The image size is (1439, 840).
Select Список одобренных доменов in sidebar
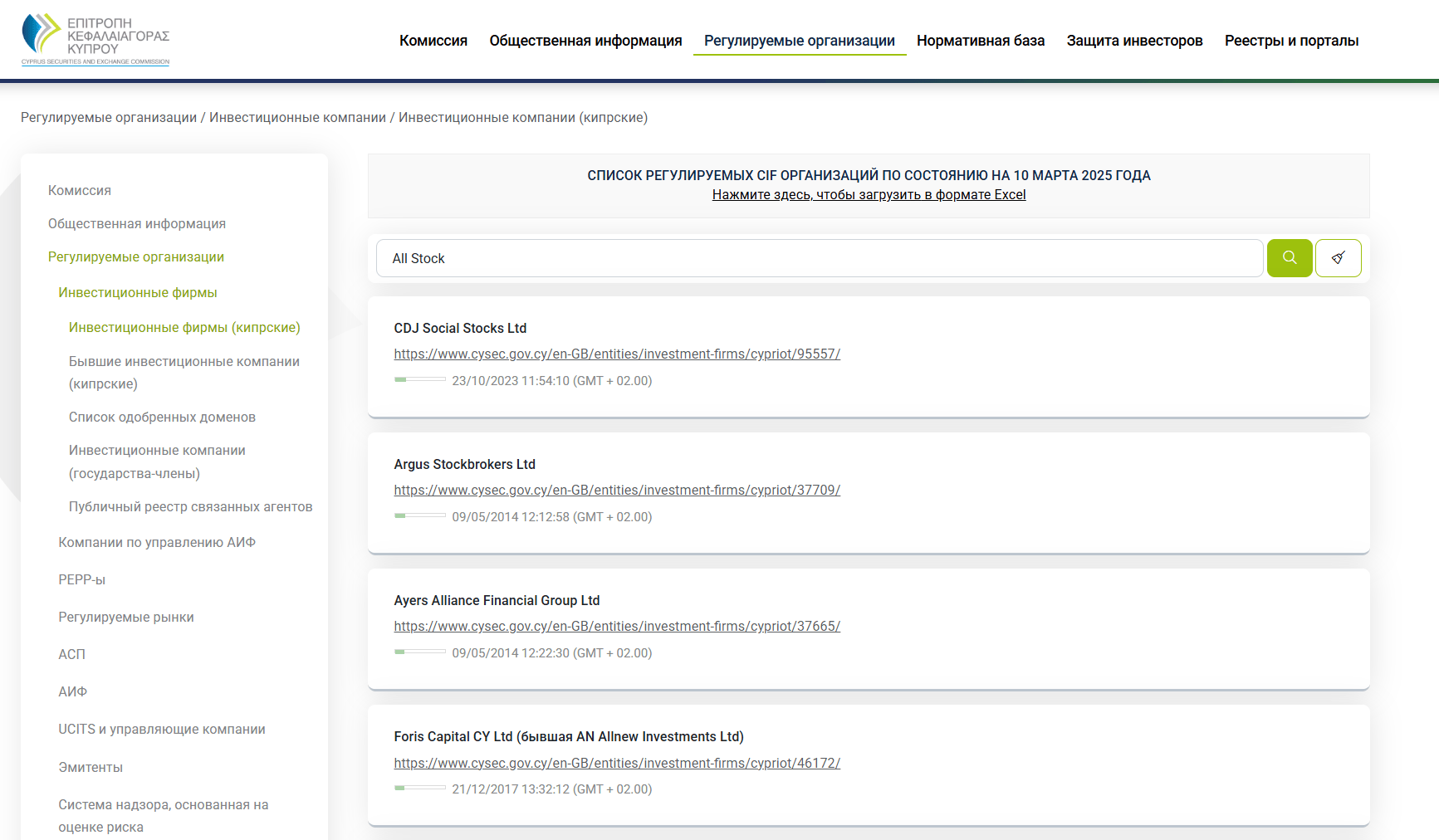(162, 417)
